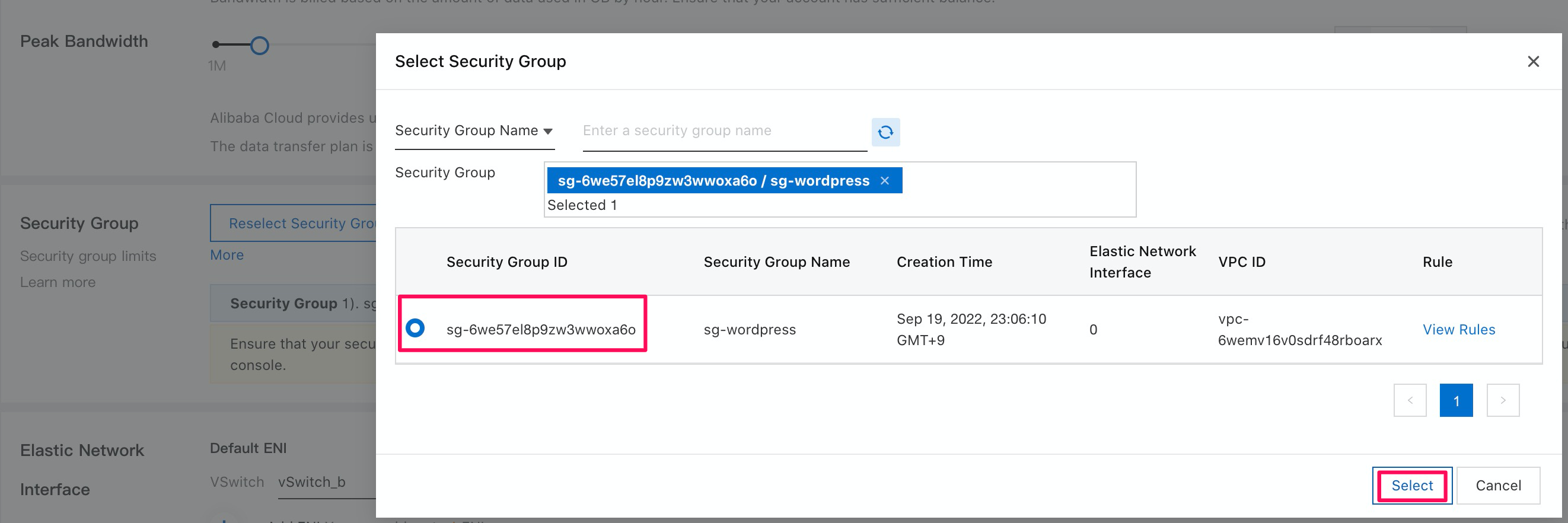Refresh the security group list
Screen dimensions: 1568x523
pyautogui.click(x=885, y=132)
